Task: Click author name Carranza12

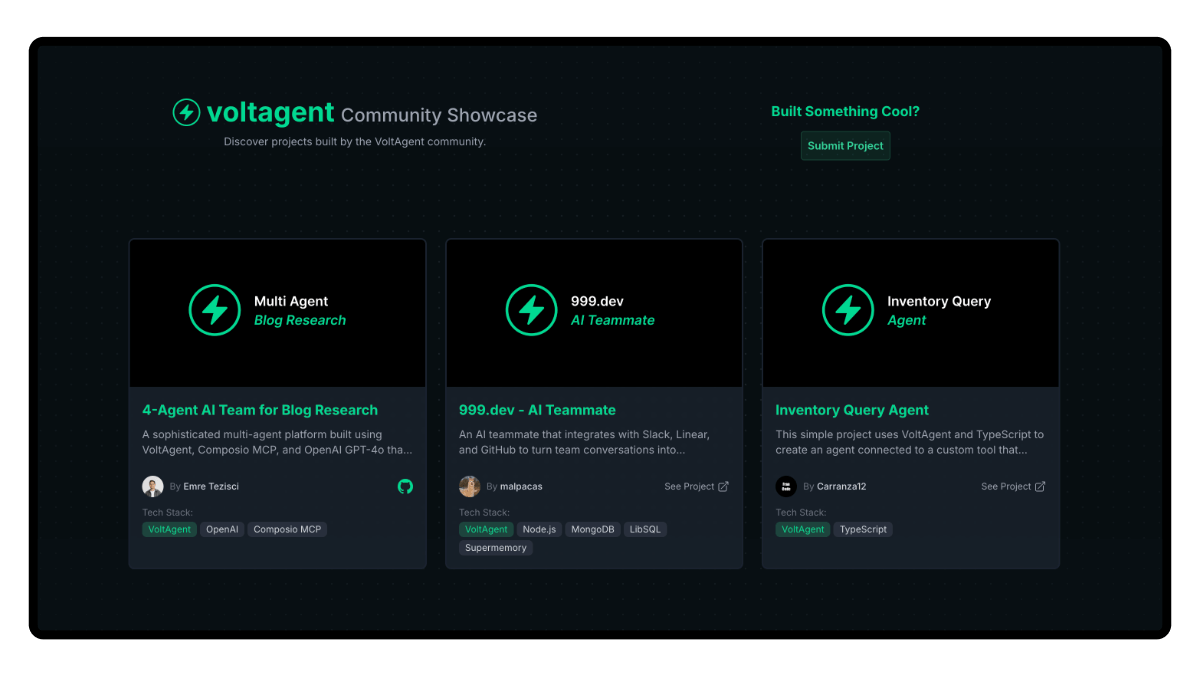Action: coord(841,487)
